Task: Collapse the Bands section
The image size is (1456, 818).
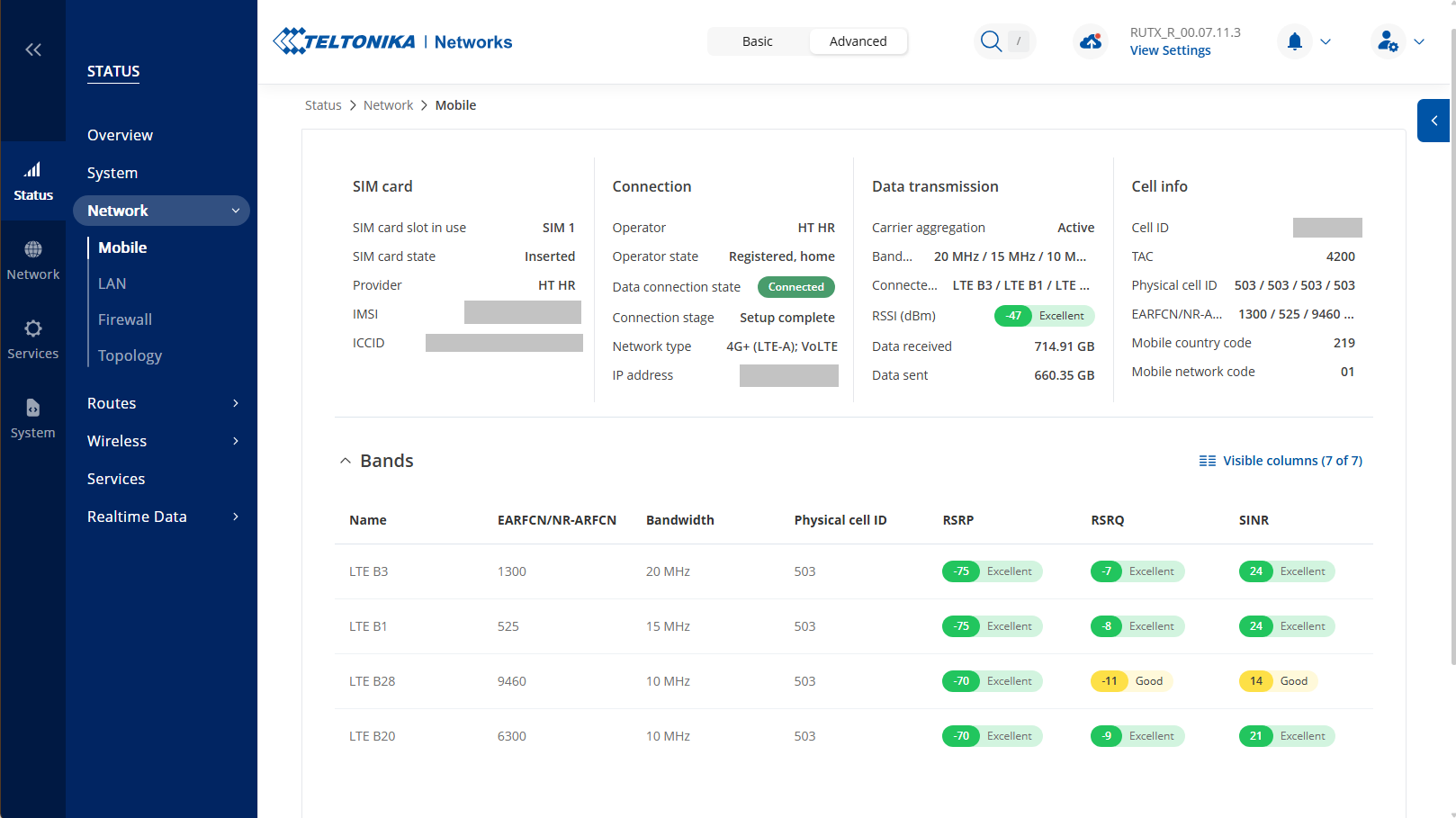Action: 345,461
